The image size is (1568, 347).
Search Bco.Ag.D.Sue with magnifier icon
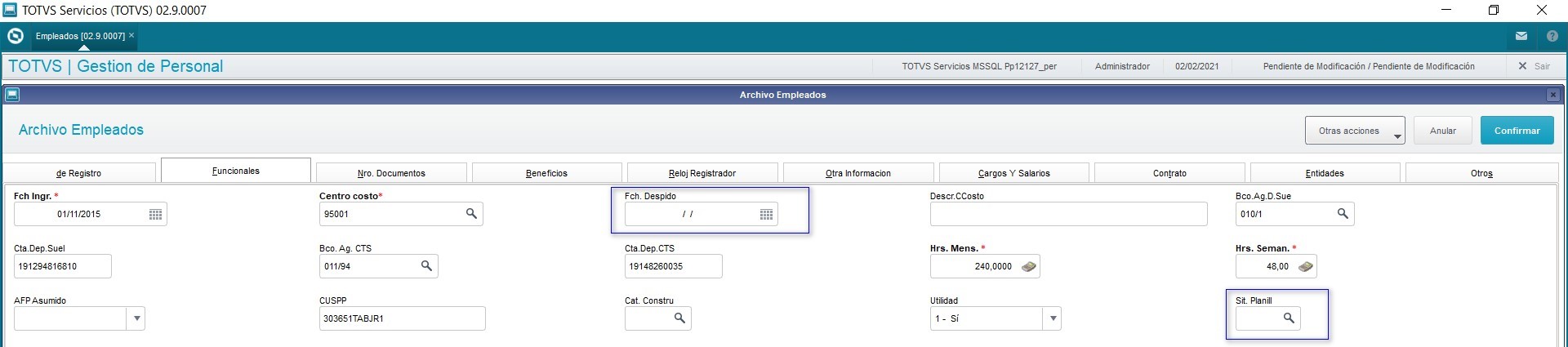pos(1343,213)
